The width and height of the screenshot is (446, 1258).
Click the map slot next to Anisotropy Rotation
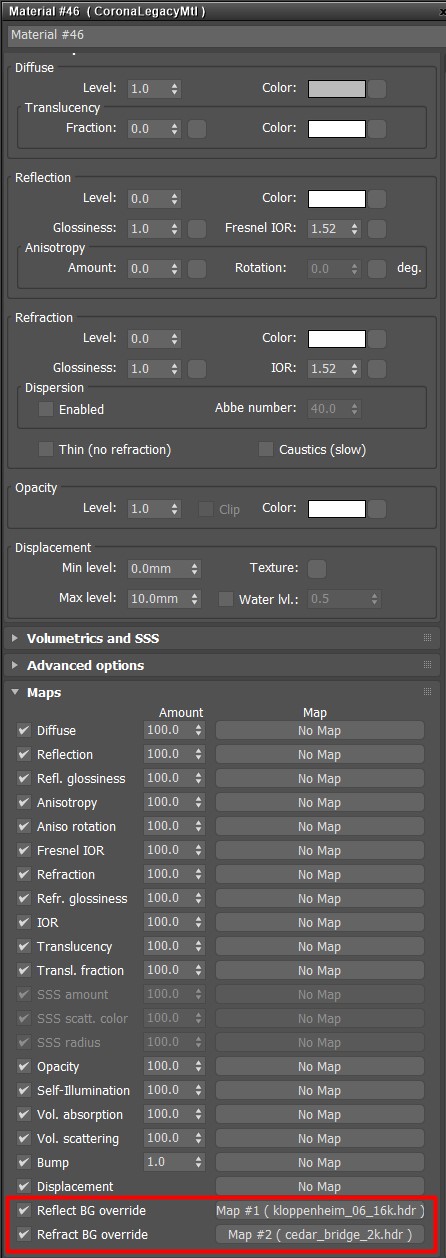point(377,269)
